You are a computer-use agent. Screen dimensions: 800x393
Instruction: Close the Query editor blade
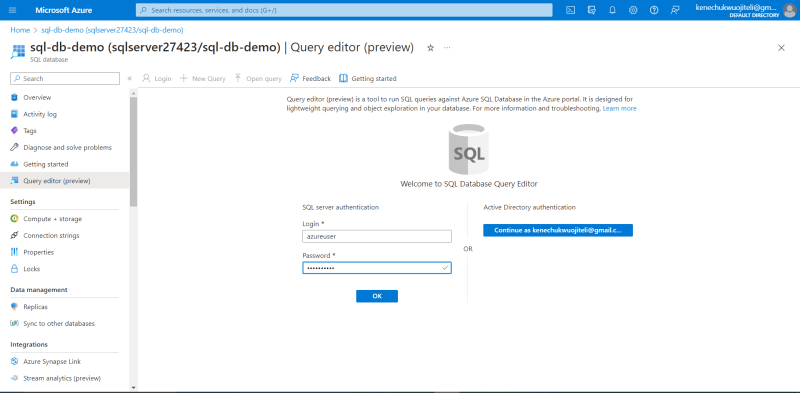click(x=781, y=47)
